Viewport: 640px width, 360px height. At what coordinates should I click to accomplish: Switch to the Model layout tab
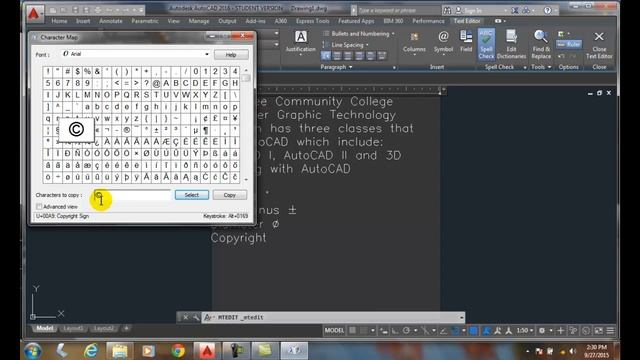tap(45, 328)
